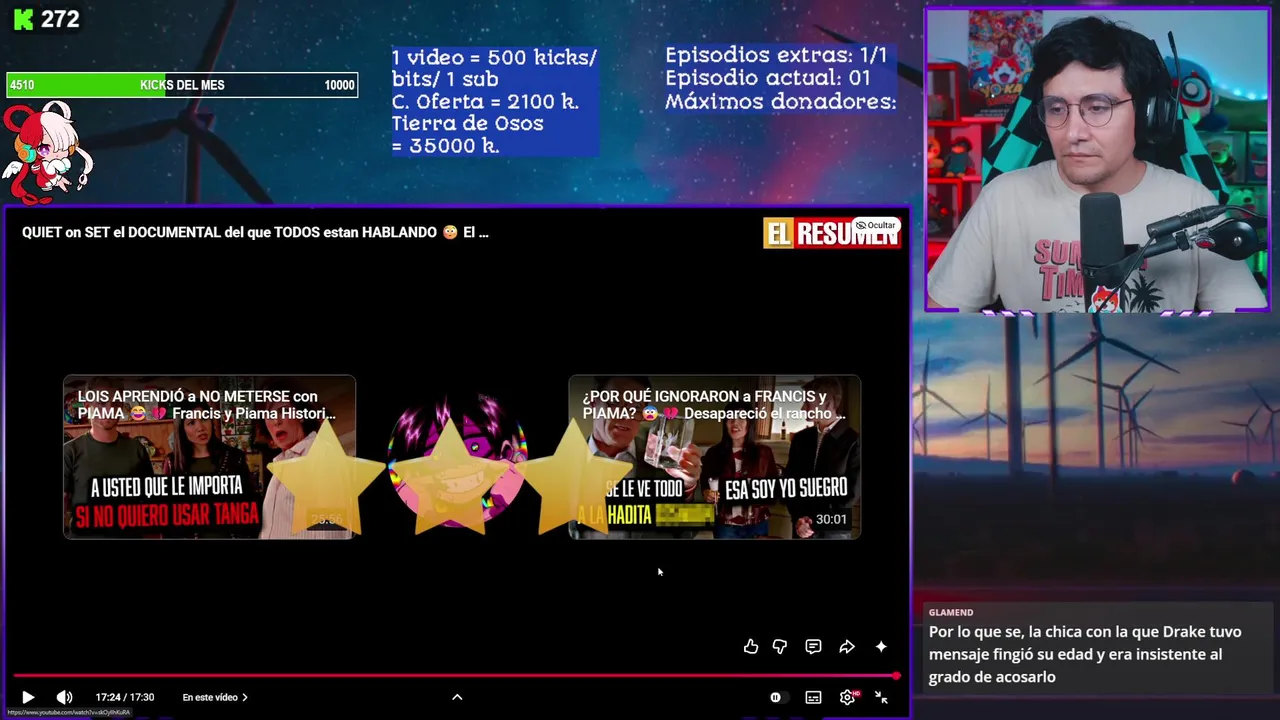The image size is (1280, 720).
Task: Open the EL RESUMEN channel watermark
Action: [x=831, y=234]
